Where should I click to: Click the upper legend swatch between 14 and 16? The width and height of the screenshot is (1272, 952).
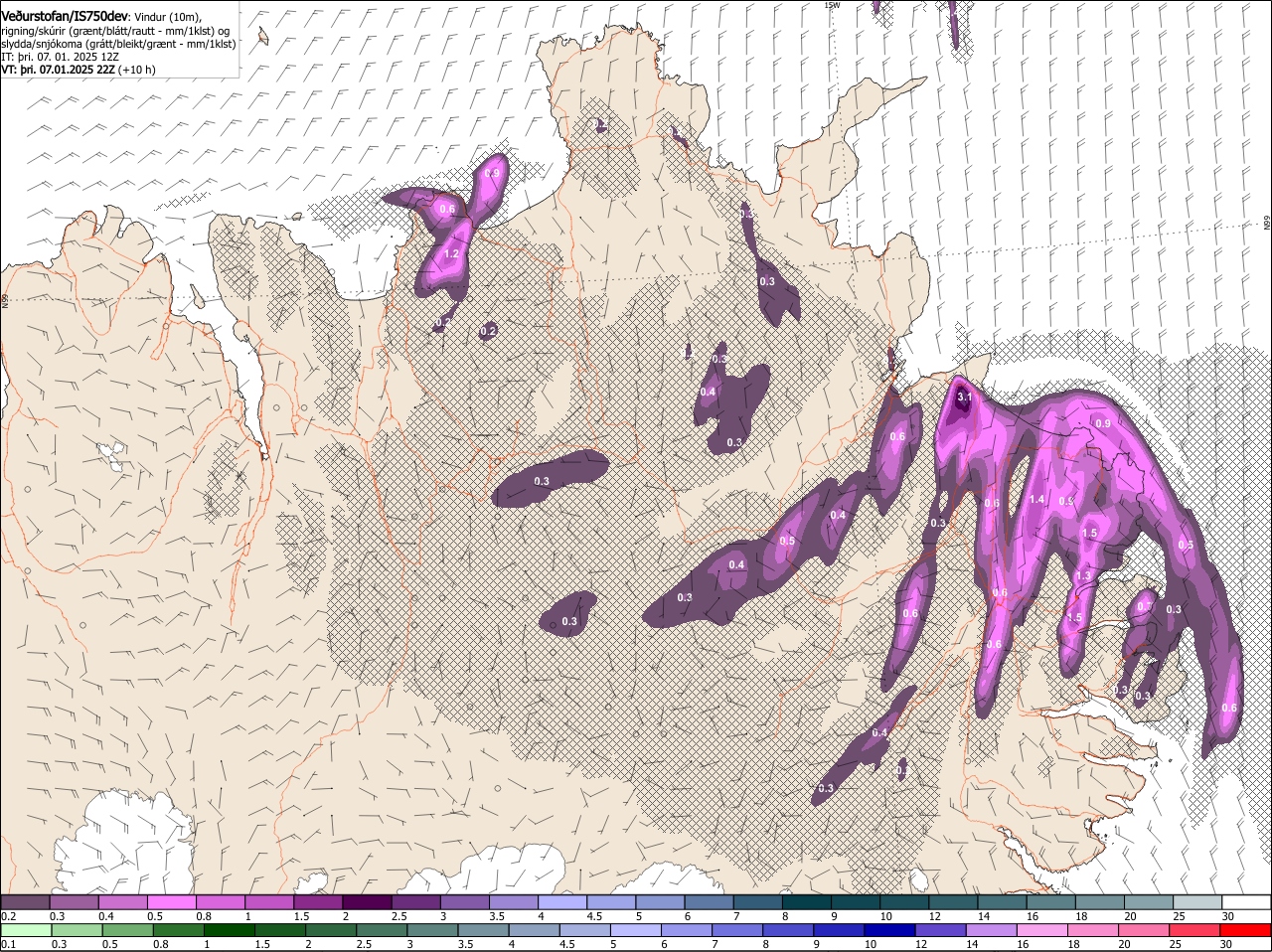coord(1004,902)
